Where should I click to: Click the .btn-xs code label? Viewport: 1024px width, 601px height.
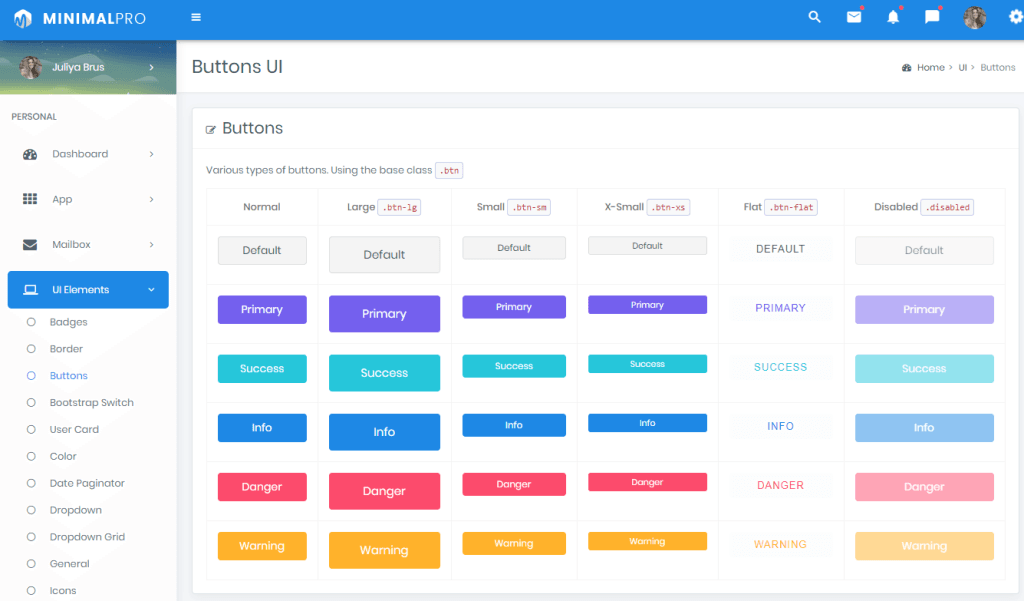pos(668,207)
